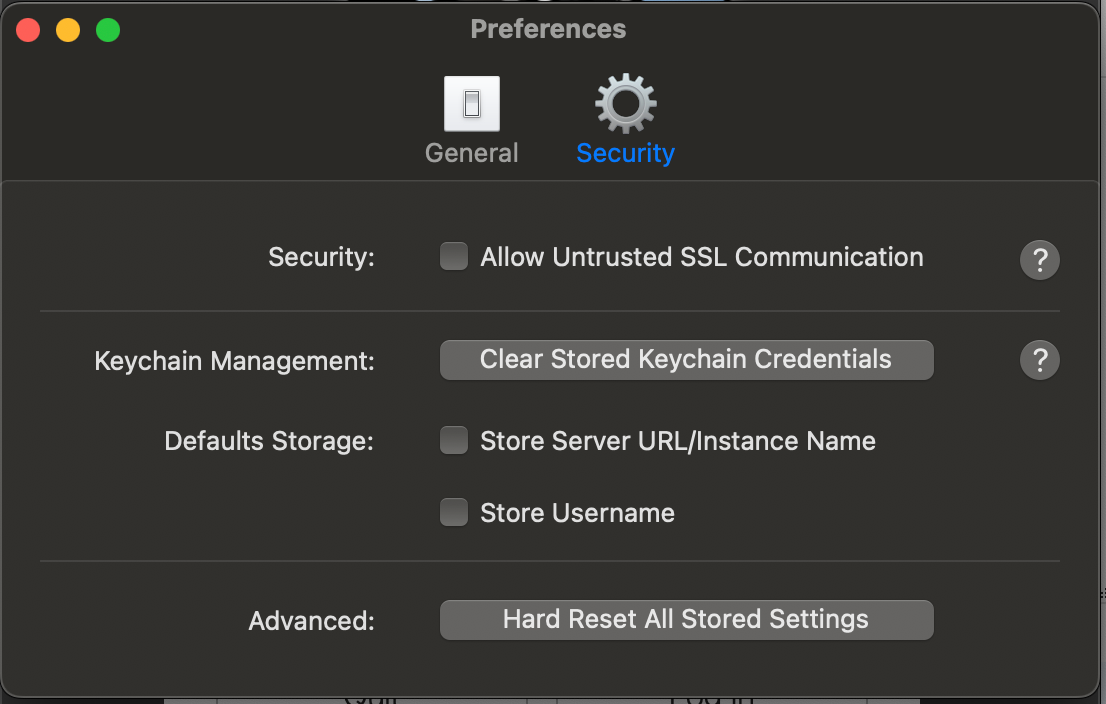Clear Stored Keychain Credentials
1106x704 pixels.
pyautogui.click(x=687, y=360)
